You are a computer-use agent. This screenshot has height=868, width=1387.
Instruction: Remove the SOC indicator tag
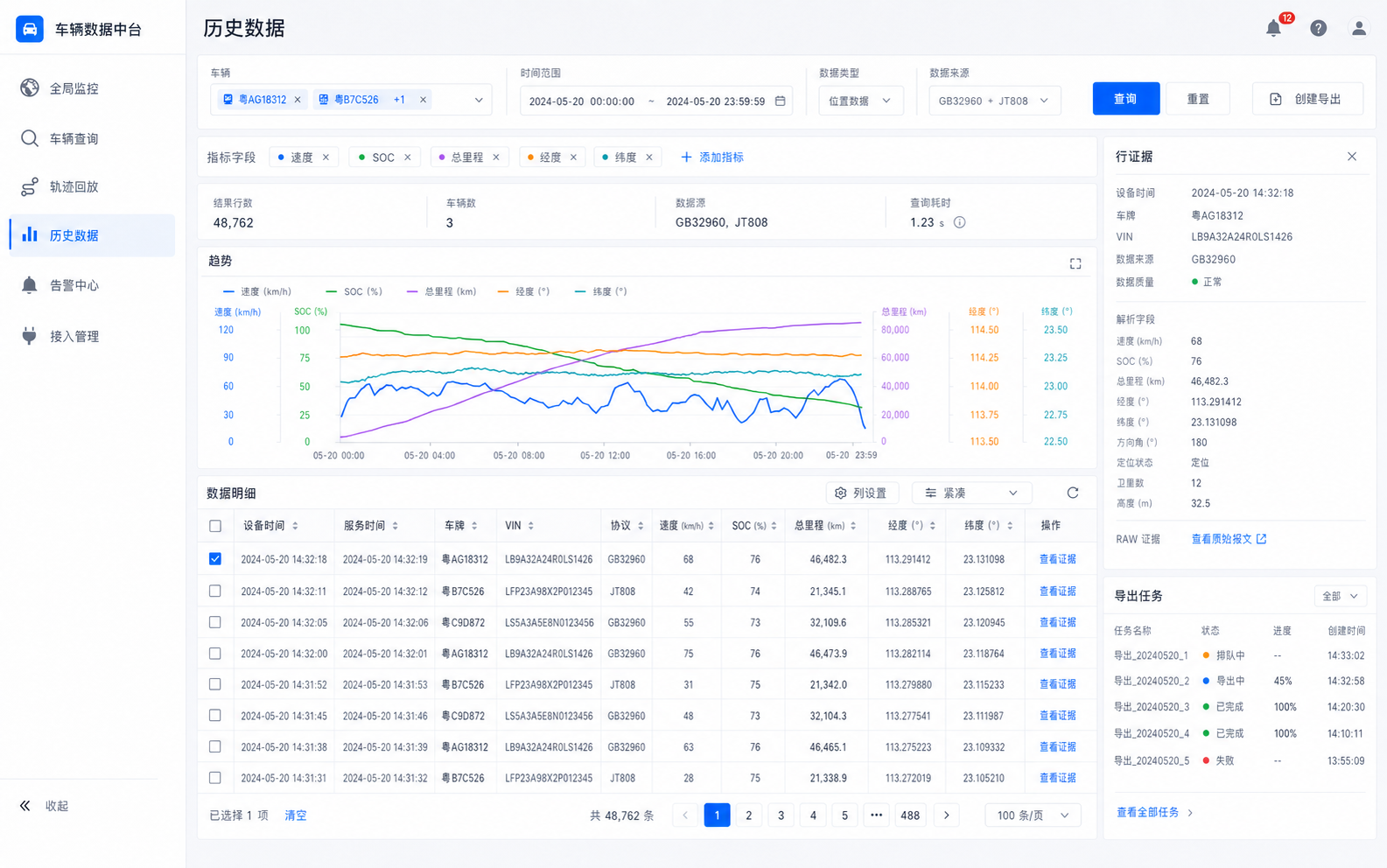[407, 157]
